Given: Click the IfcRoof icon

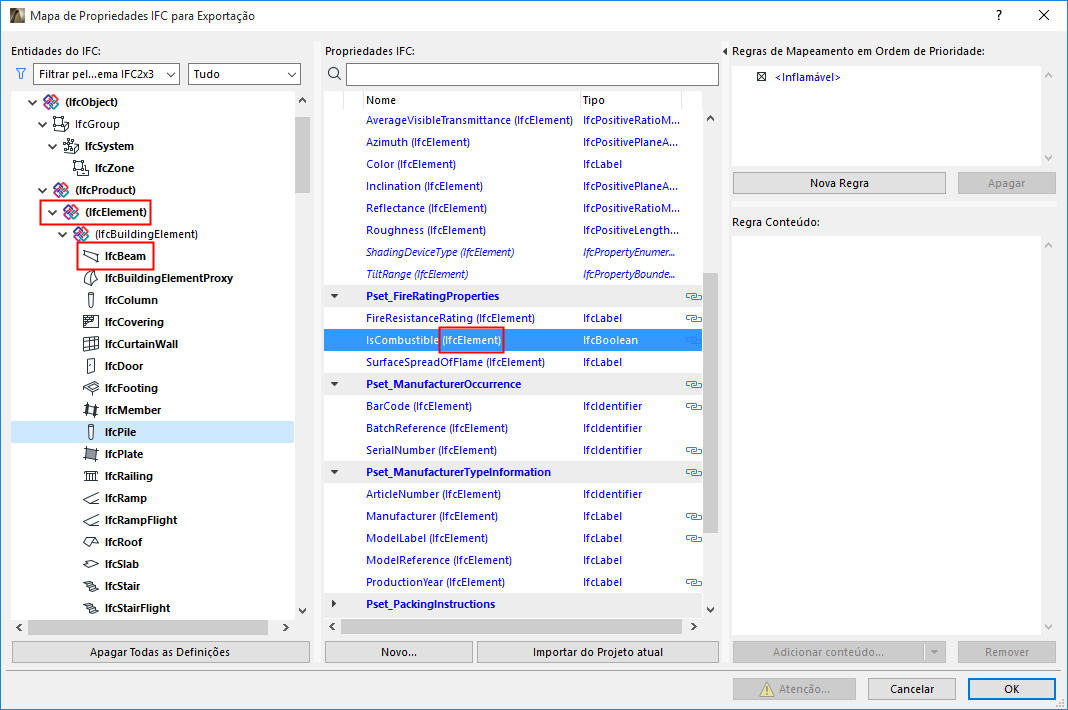Looking at the screenshot, I should click(91, 542).
